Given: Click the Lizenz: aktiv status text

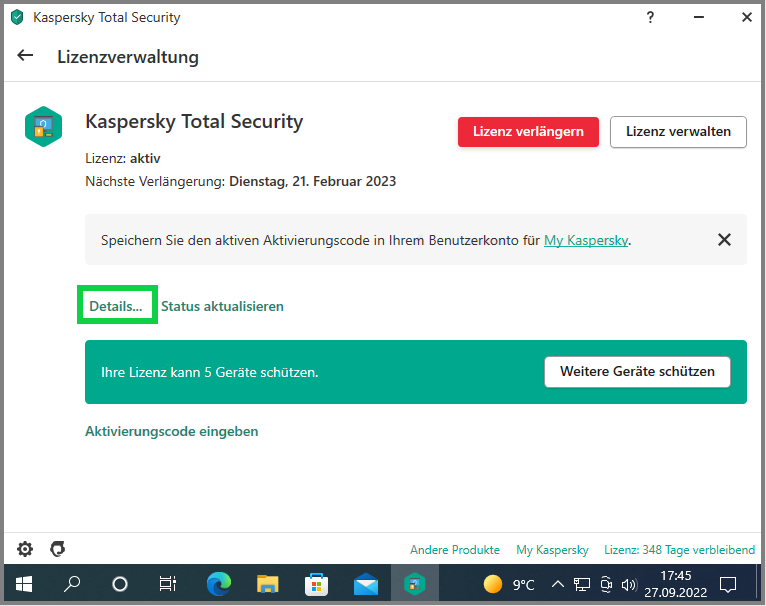Looking at the screenshot, I should pyautogui.click(x=123, y=158).
